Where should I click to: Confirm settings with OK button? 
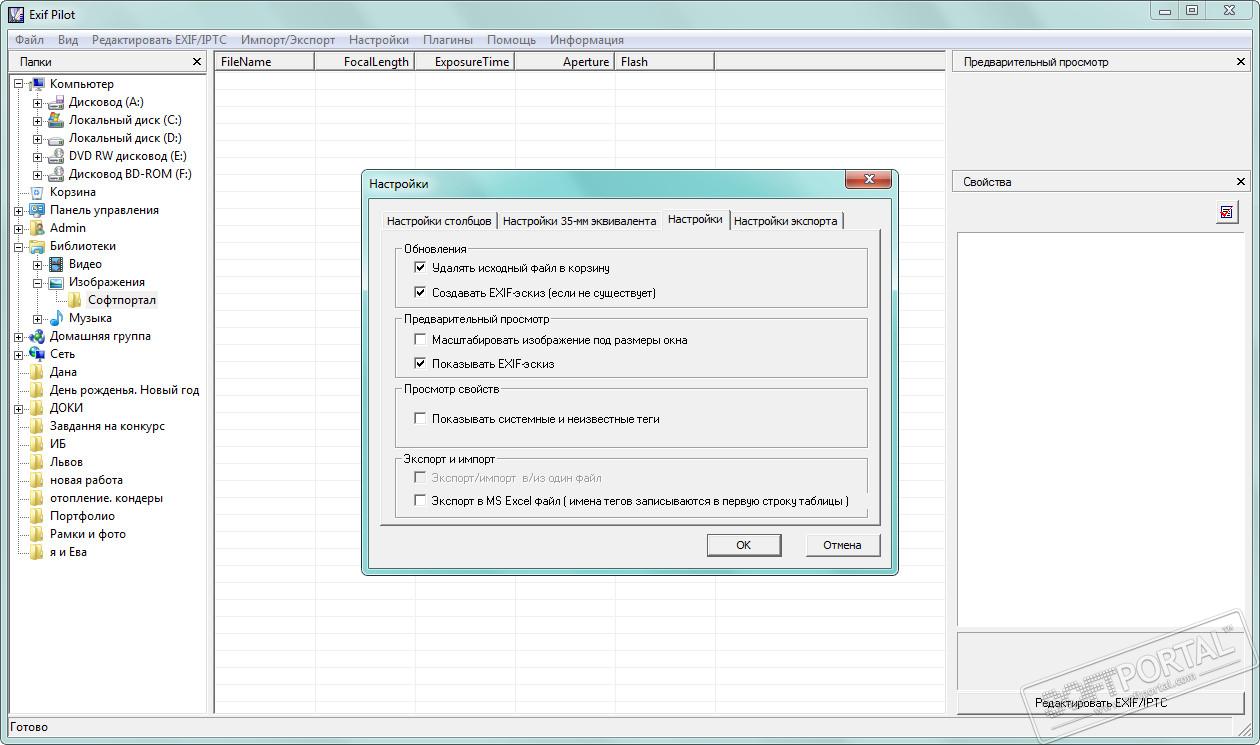tap(743, 545)
